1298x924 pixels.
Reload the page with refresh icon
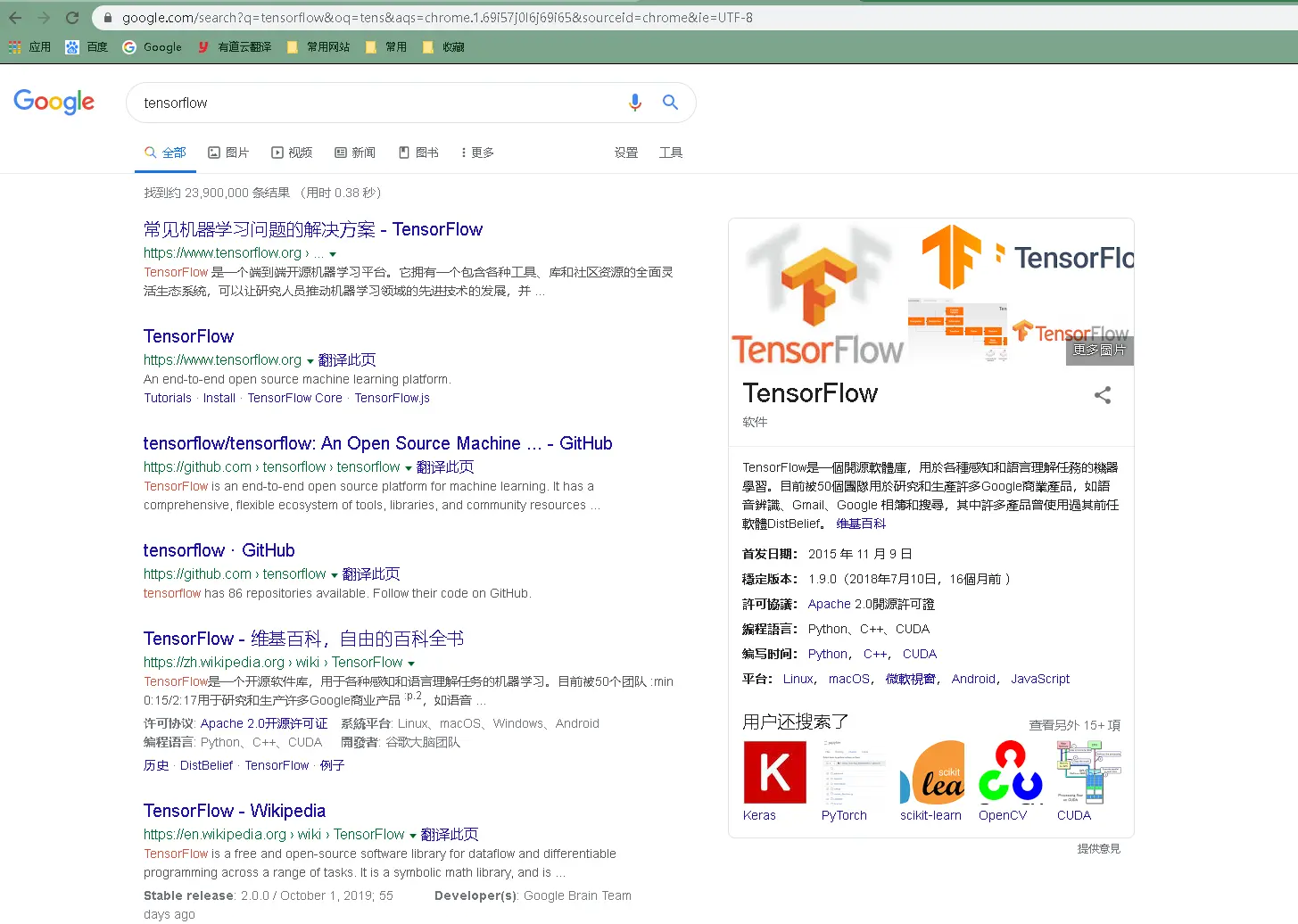[x=72, y=18]
